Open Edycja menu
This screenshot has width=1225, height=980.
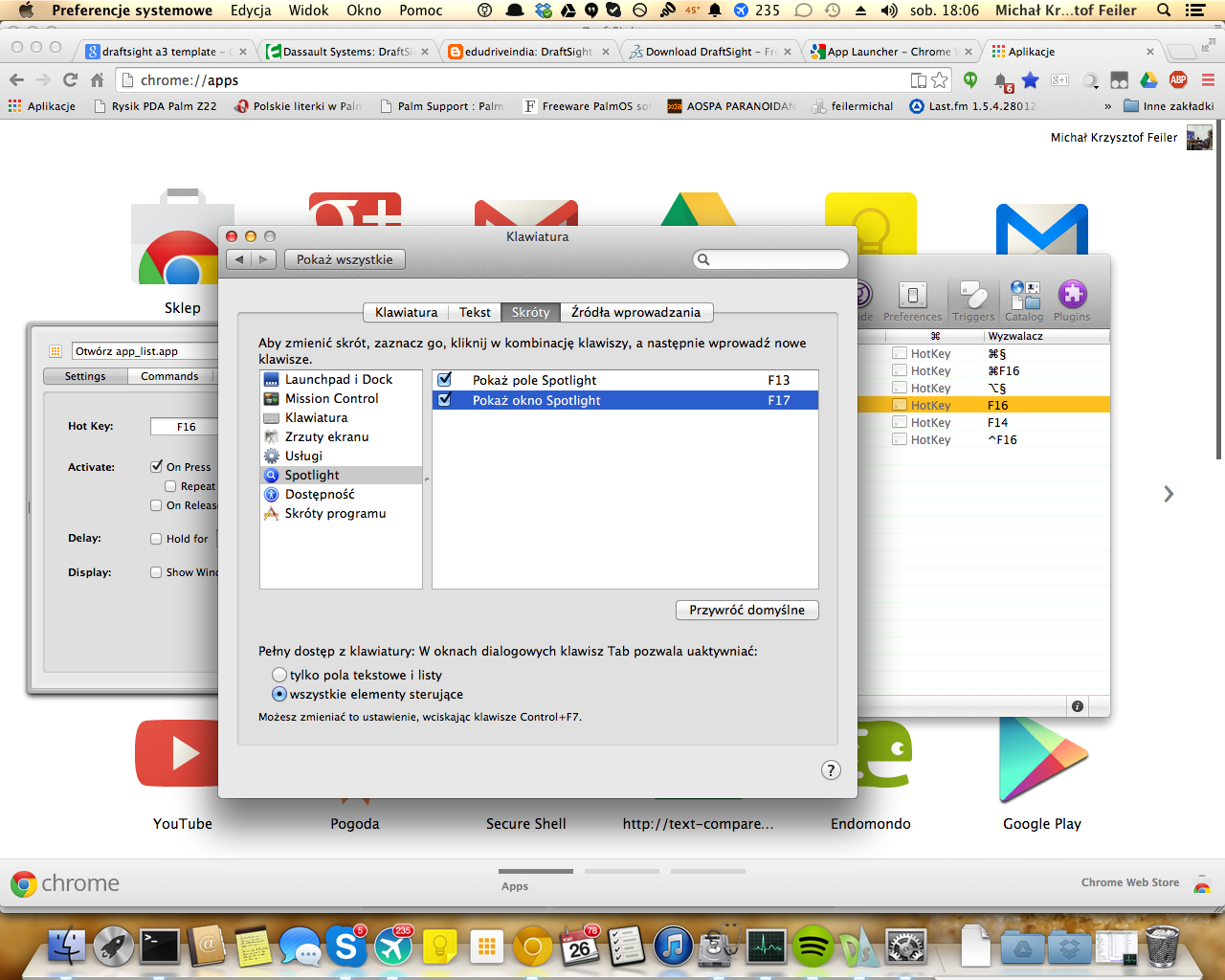pyautogui.click(x=251, y=11)
